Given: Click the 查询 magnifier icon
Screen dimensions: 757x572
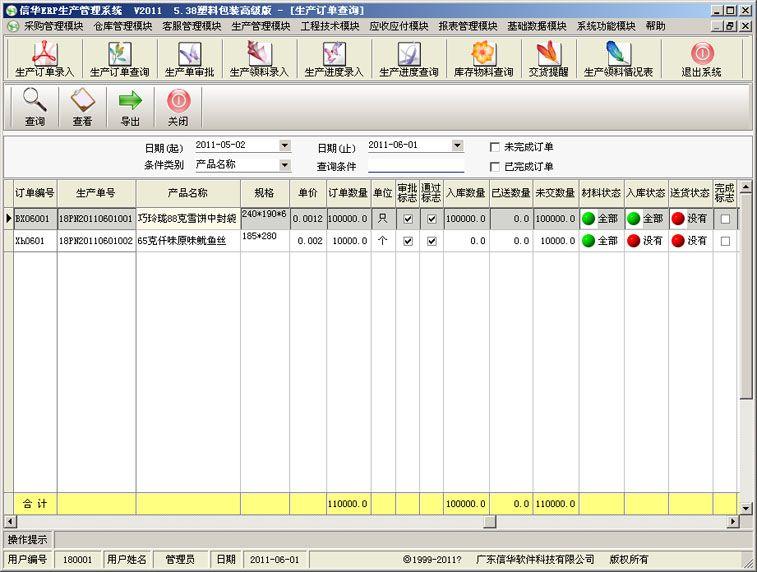Looking at the screenshot, I should [35, 100].
